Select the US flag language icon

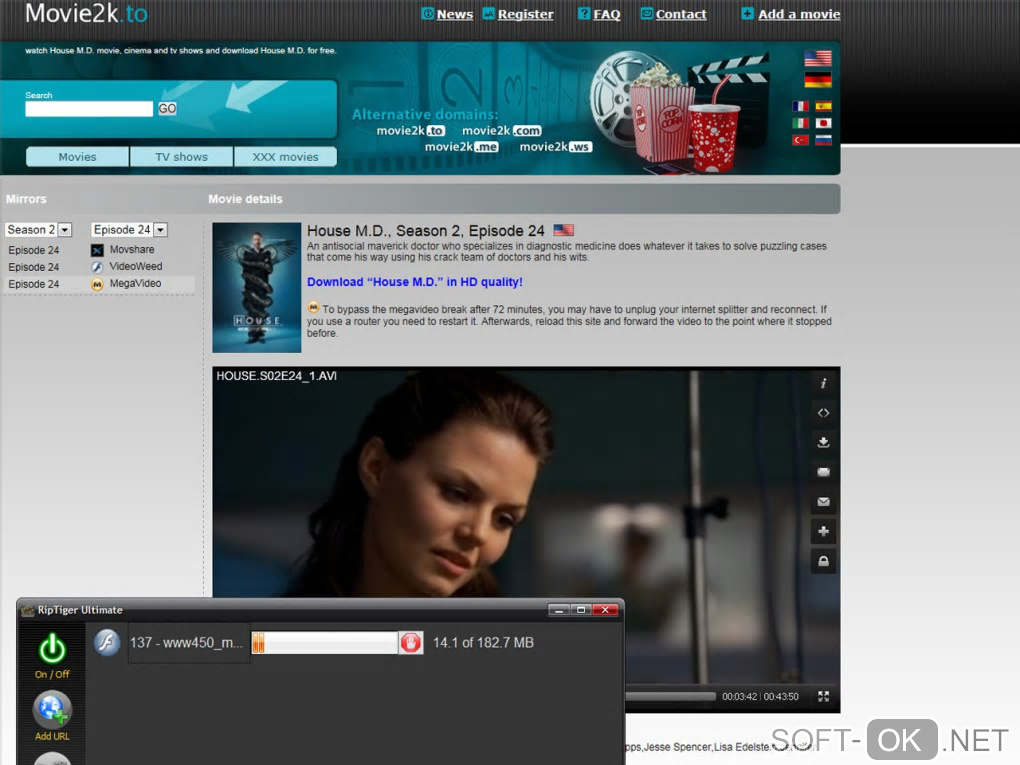(818, 59)
